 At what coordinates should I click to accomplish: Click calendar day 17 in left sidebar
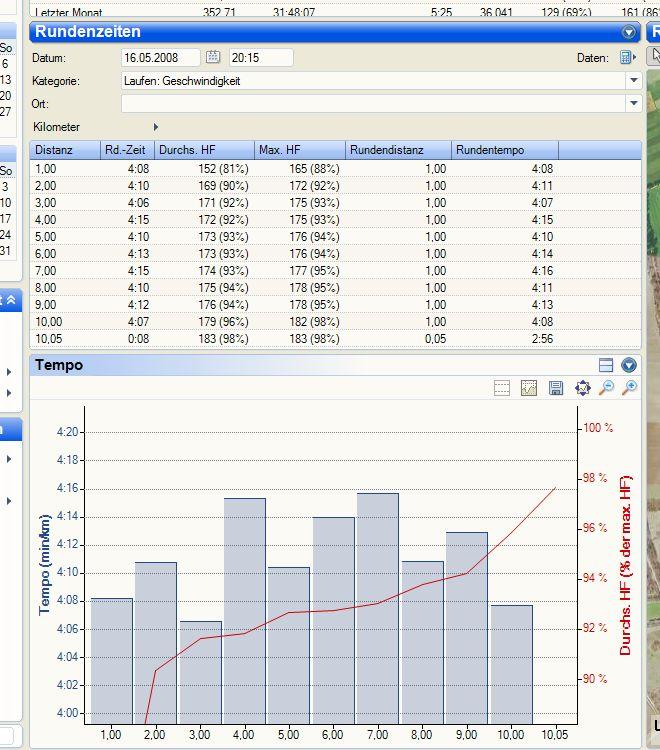click(x=5, y=219)
